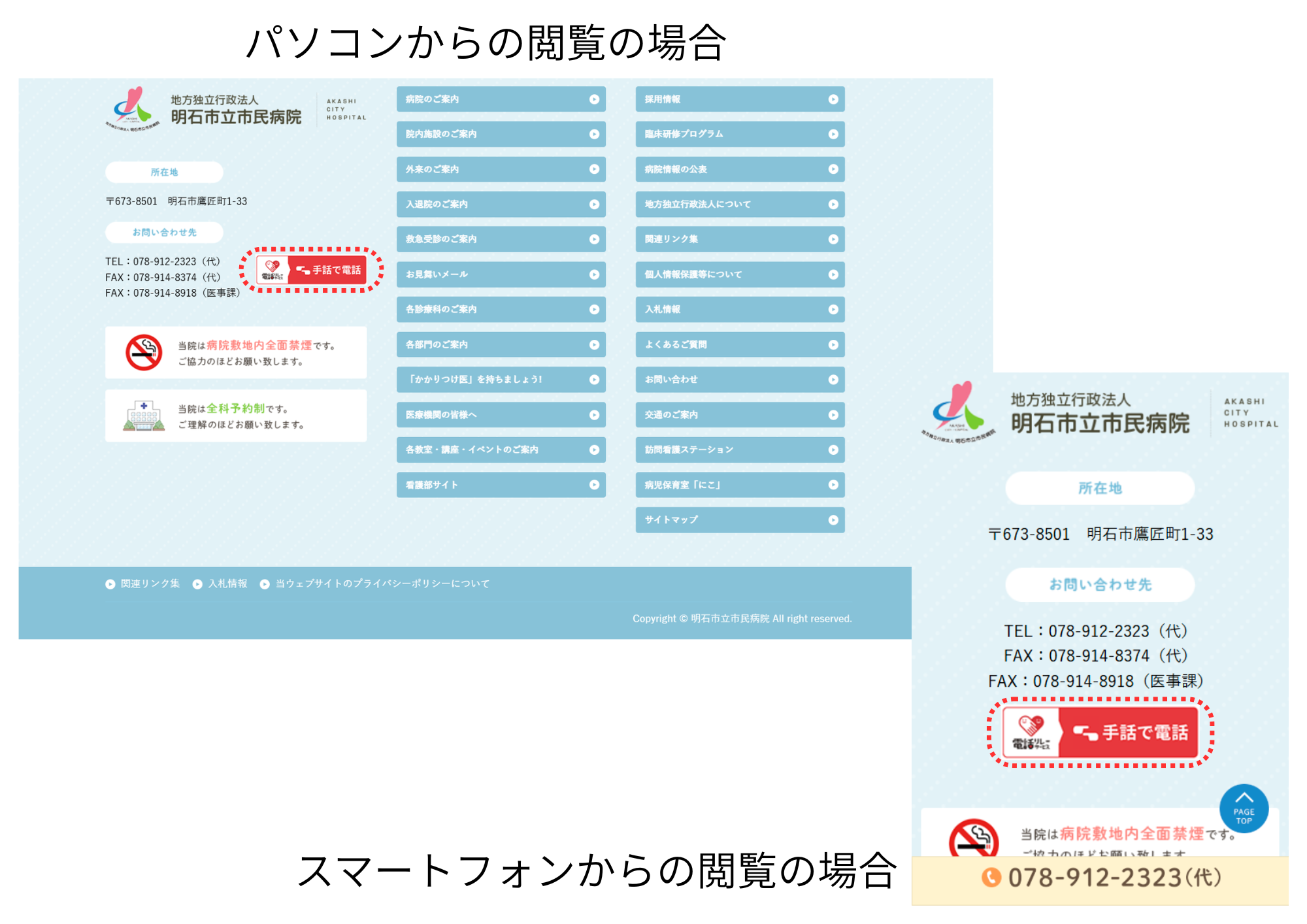Viewport: 1307px width, 924px height.
Task: Click footer privacy policy link
Action: [382, 584]
